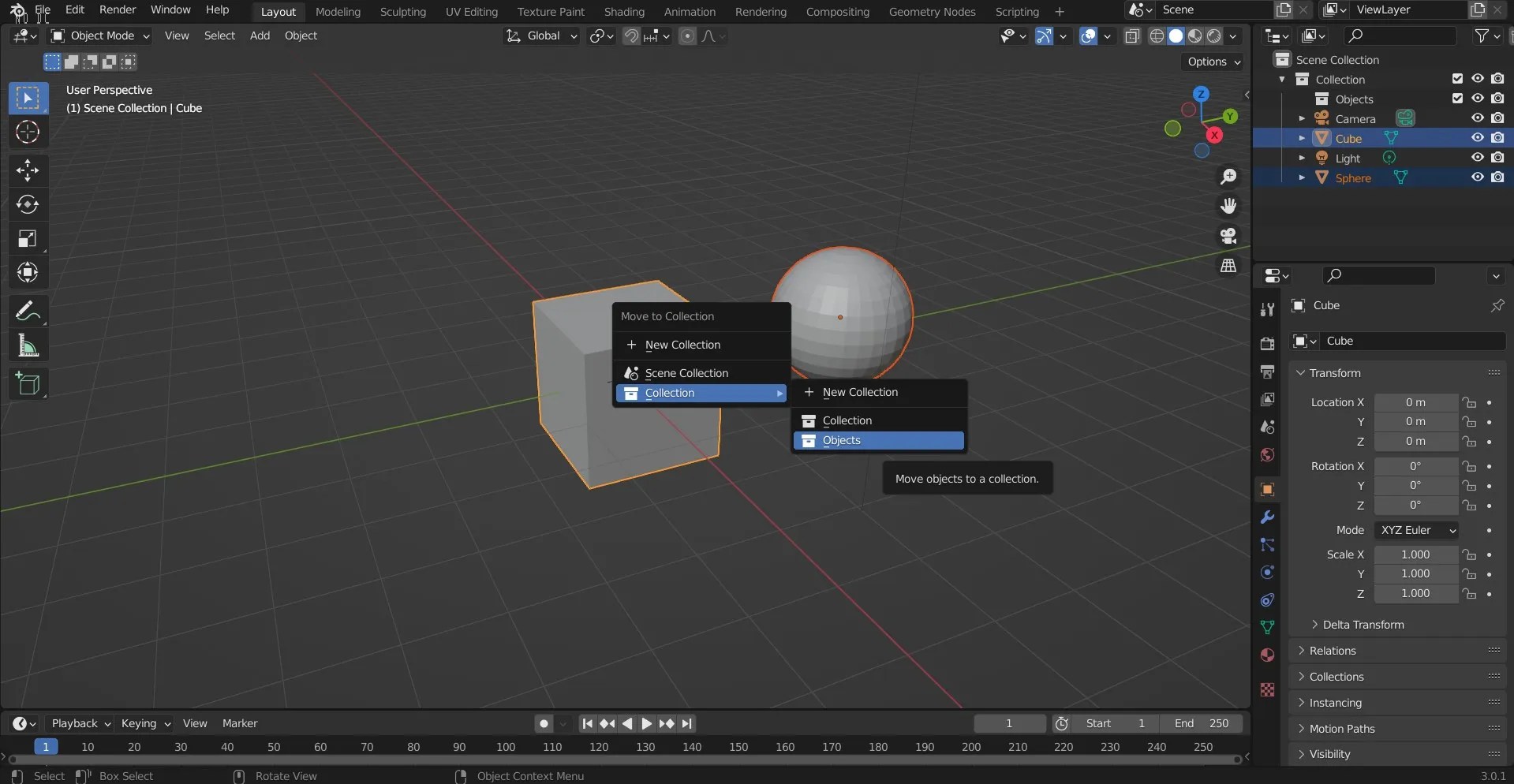This screenshot has width=1514, height=784.
Task: Open Physics Properties in the properties sidebar
Action: pos(1266,572)
